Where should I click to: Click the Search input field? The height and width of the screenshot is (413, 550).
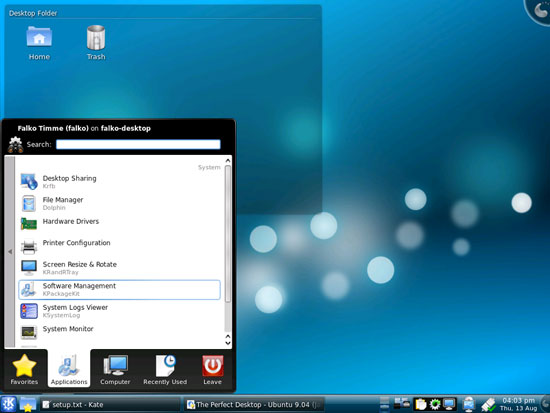pos(138,144)
